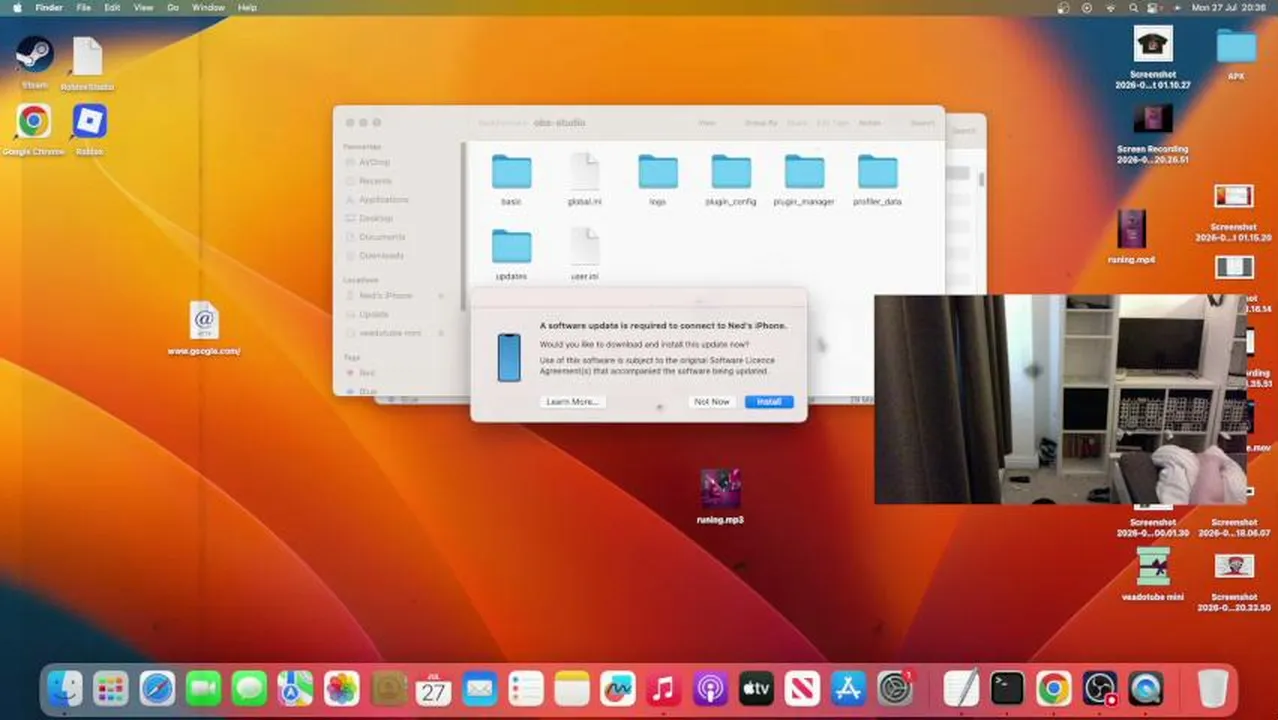Screen dimensions: 1278x720
Task: Open the View menu
Action: pyautogui.click(x=143, y=7)
